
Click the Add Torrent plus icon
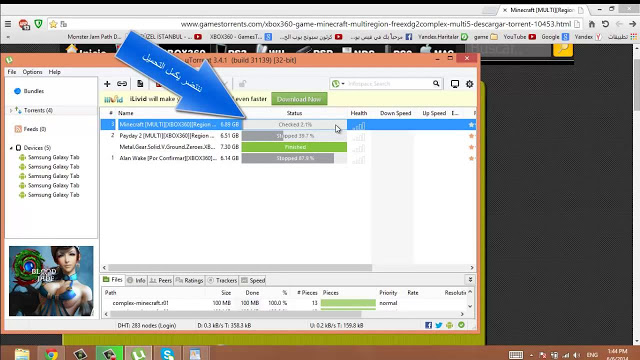click(x=107, y=84)
